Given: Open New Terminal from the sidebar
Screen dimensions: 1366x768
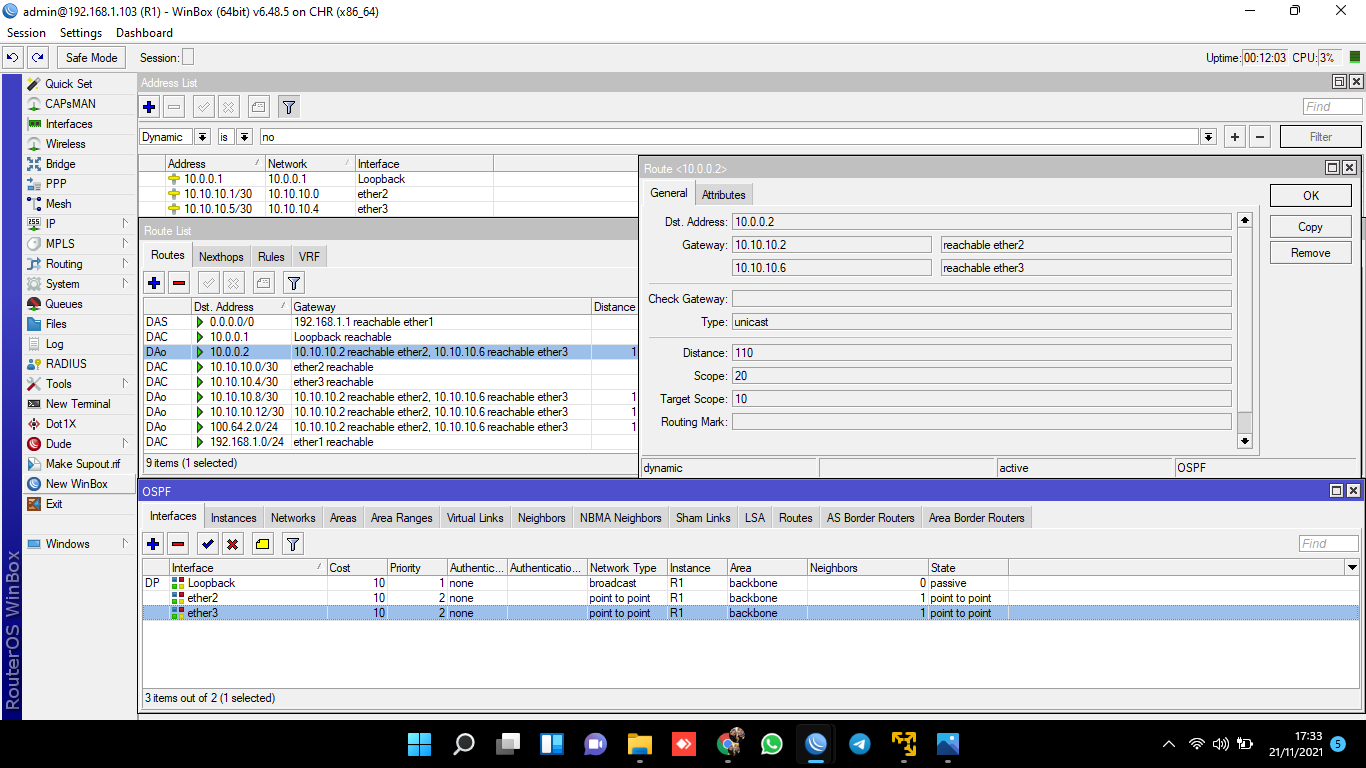Looking at the screenshot, I should [77, 404].
